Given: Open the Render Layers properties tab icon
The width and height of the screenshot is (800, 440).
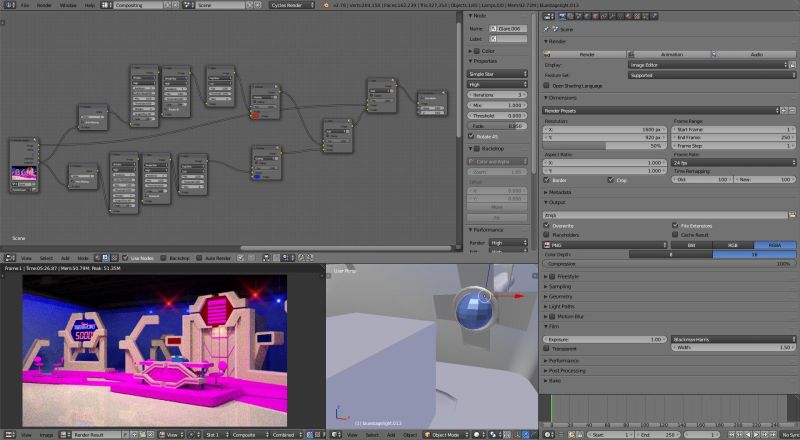Looking at the screenshot, I should coord(570,16).
